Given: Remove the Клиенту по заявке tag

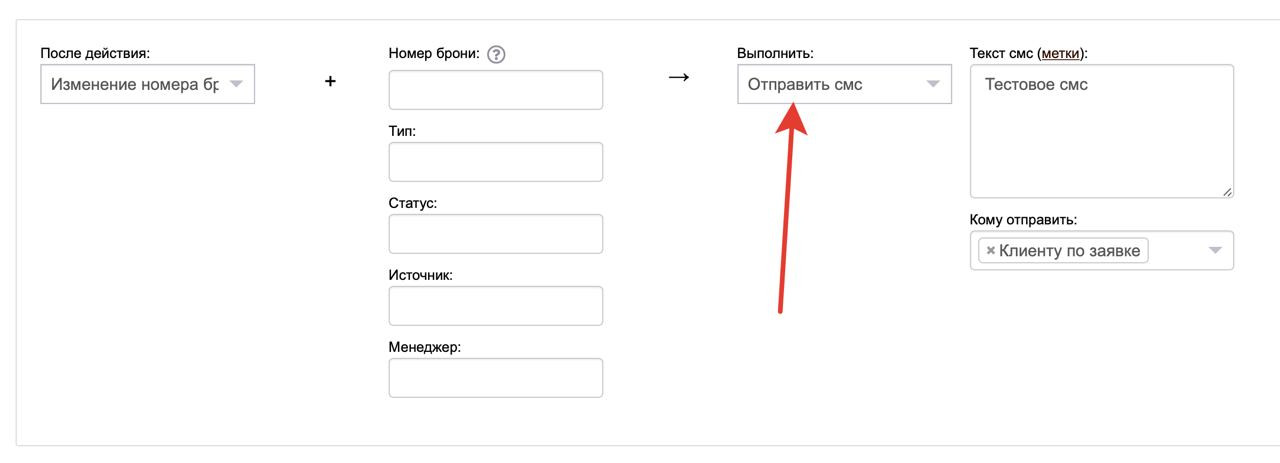Looking at the screenshot, I should pyautogui.click(x=991, y=251).
